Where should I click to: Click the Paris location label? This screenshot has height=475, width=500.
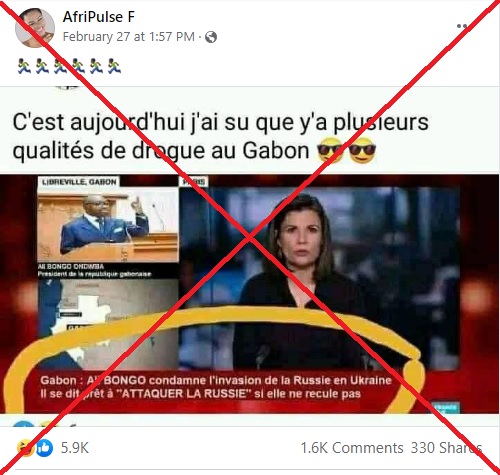[194, 182]
